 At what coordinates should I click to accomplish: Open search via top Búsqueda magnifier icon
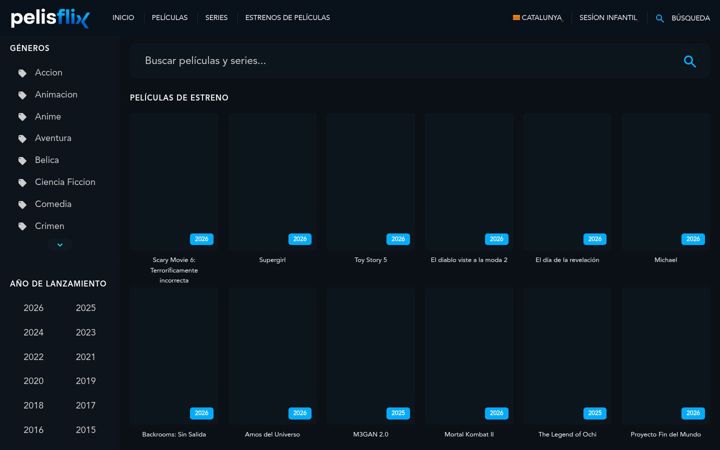tap(659, 18)
